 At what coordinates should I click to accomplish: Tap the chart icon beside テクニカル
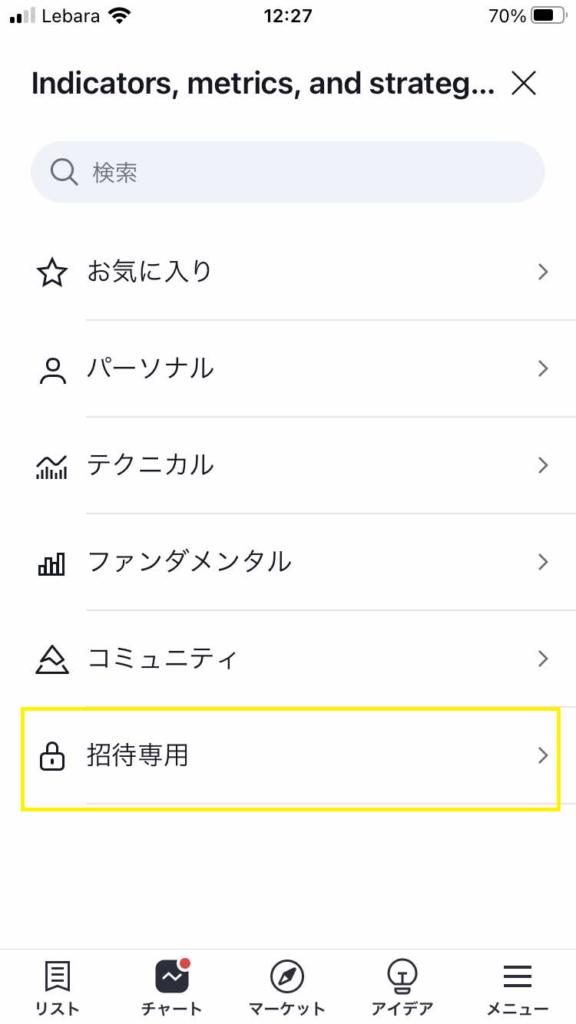point(52,466)
